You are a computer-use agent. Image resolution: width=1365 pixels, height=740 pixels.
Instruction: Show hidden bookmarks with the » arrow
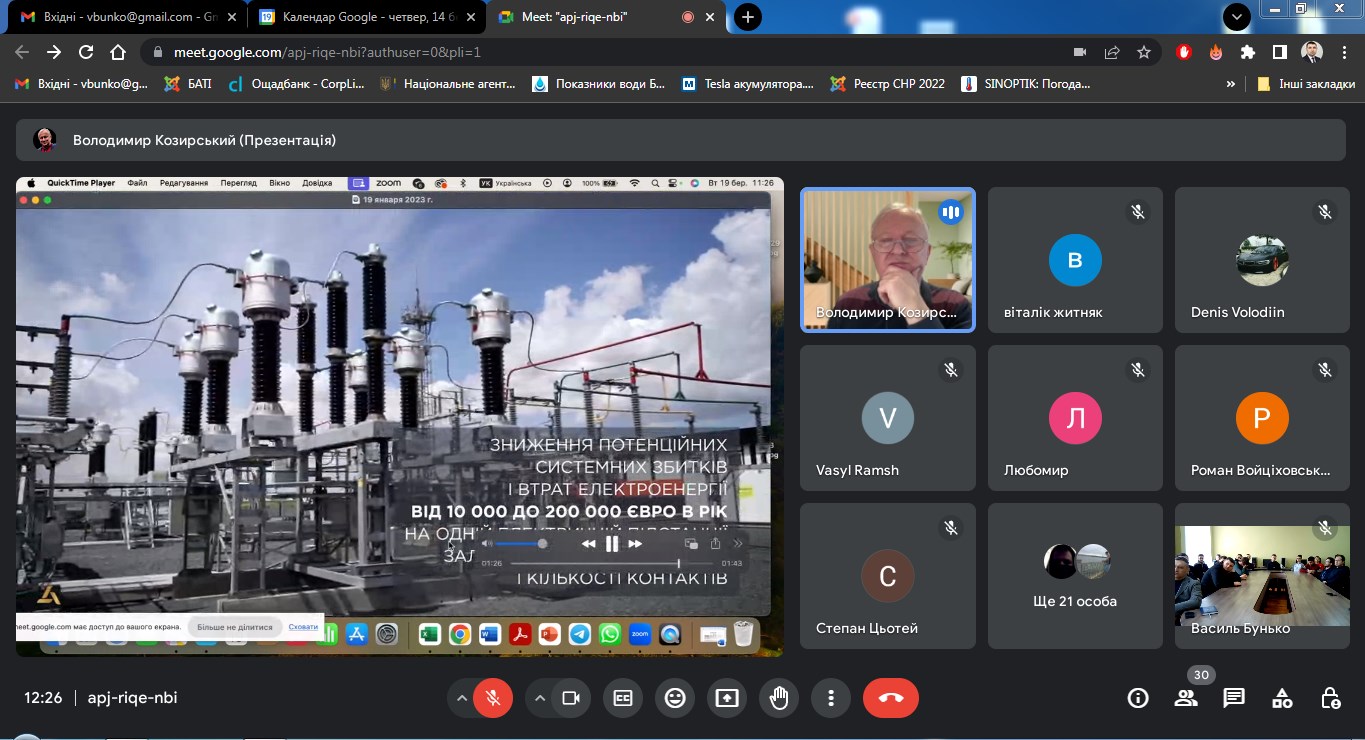1230,84
